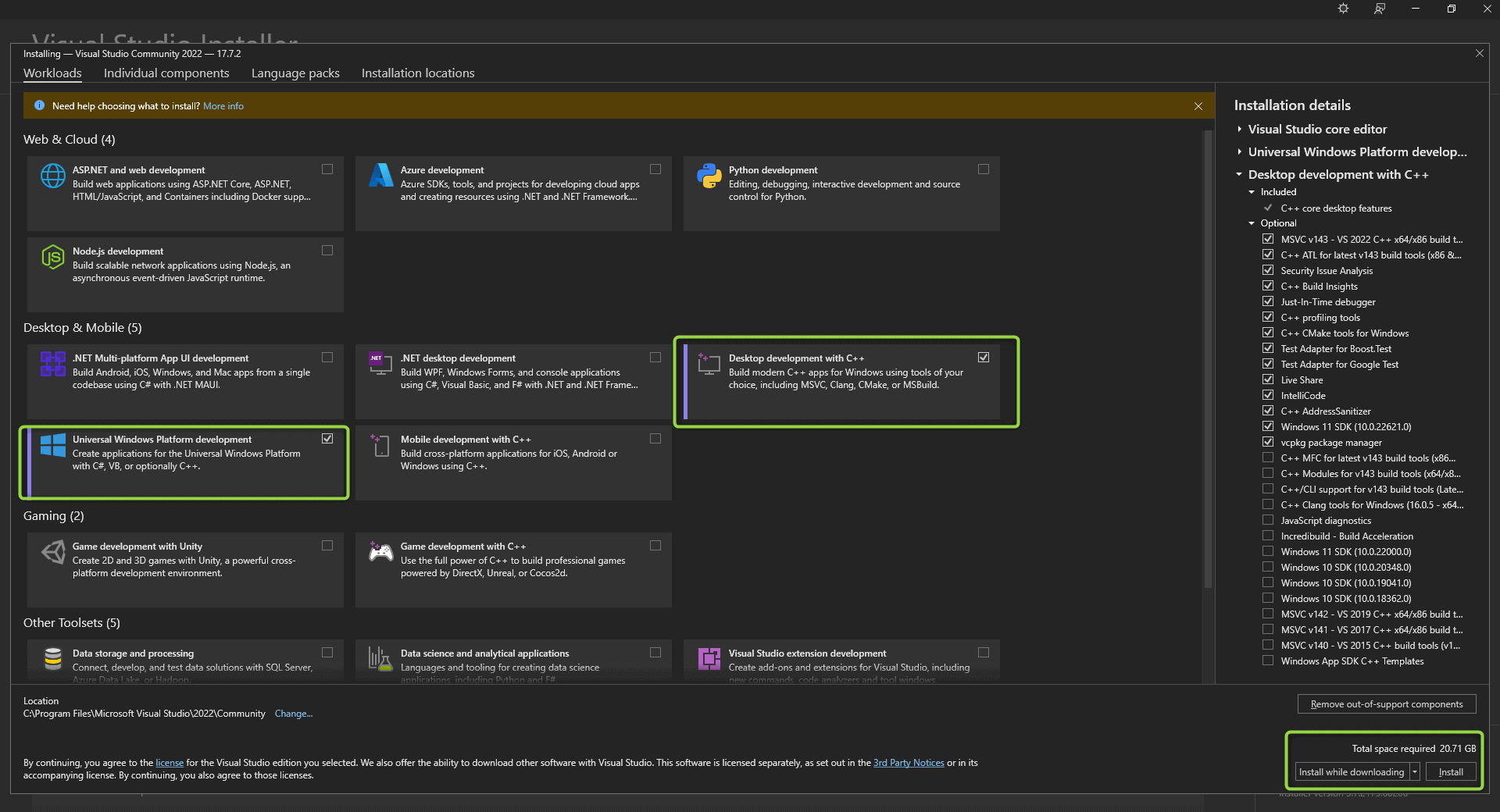Screen dimensions: 1500x812
Task: Open the Language packs tab
Action: 295,73
